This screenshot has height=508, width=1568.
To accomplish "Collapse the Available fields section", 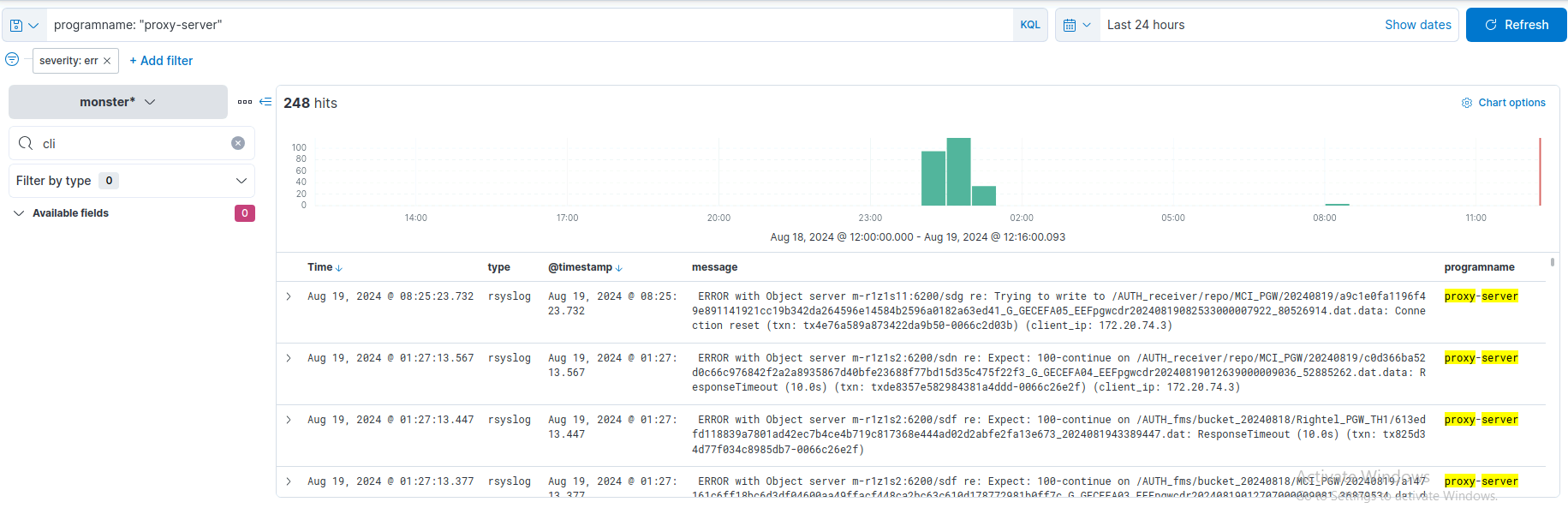I will 19,213.
